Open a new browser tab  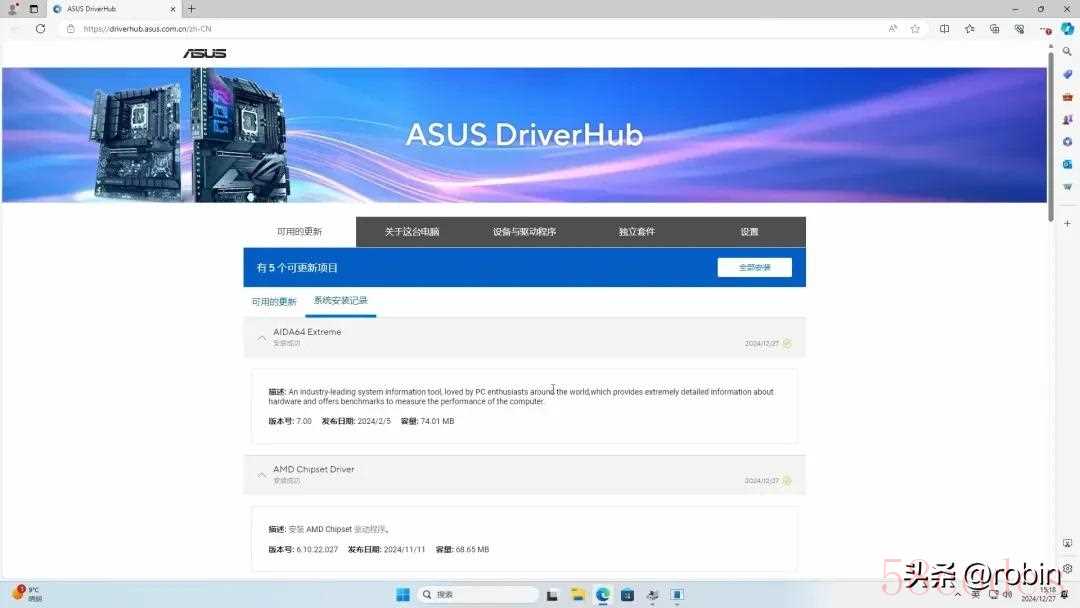[x=191, y=9]
